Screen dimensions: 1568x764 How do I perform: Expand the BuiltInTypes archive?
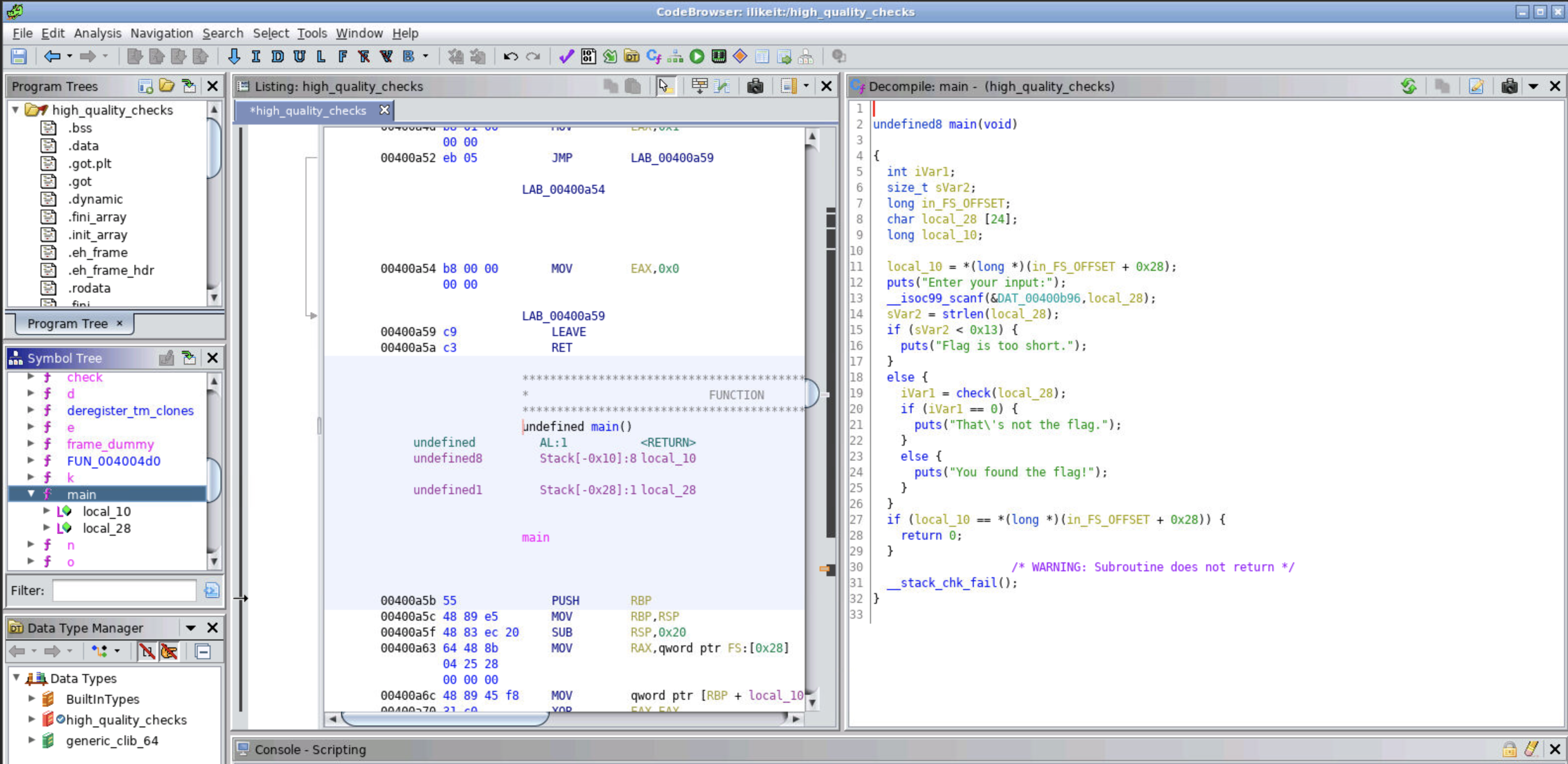coord(32,699)
